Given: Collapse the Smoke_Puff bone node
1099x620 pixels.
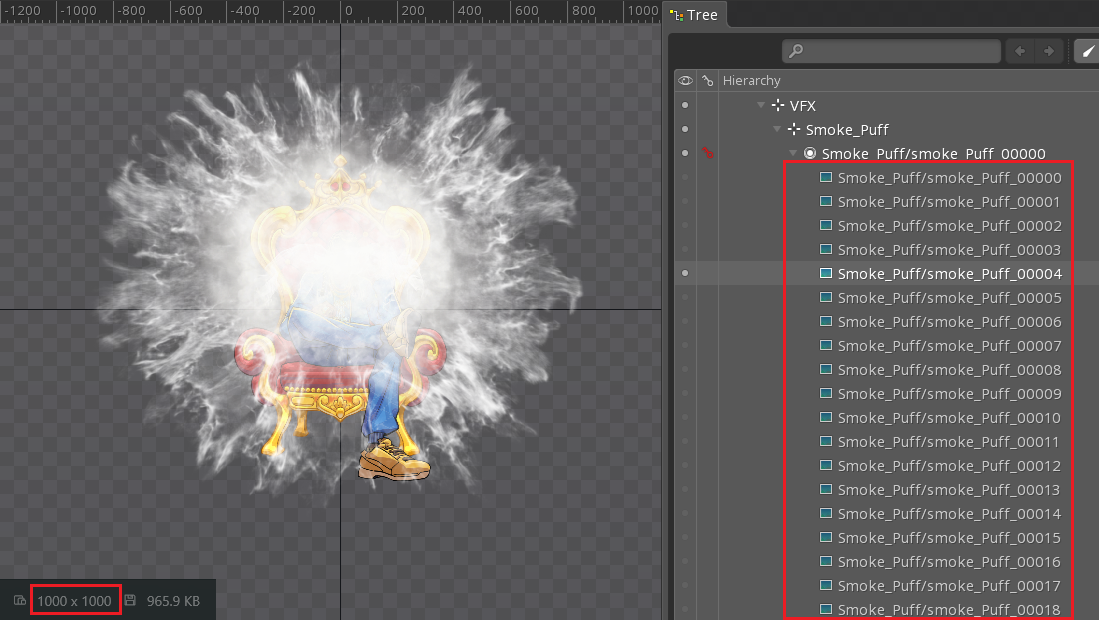Looking at the screenshot, I should (777, 130).
